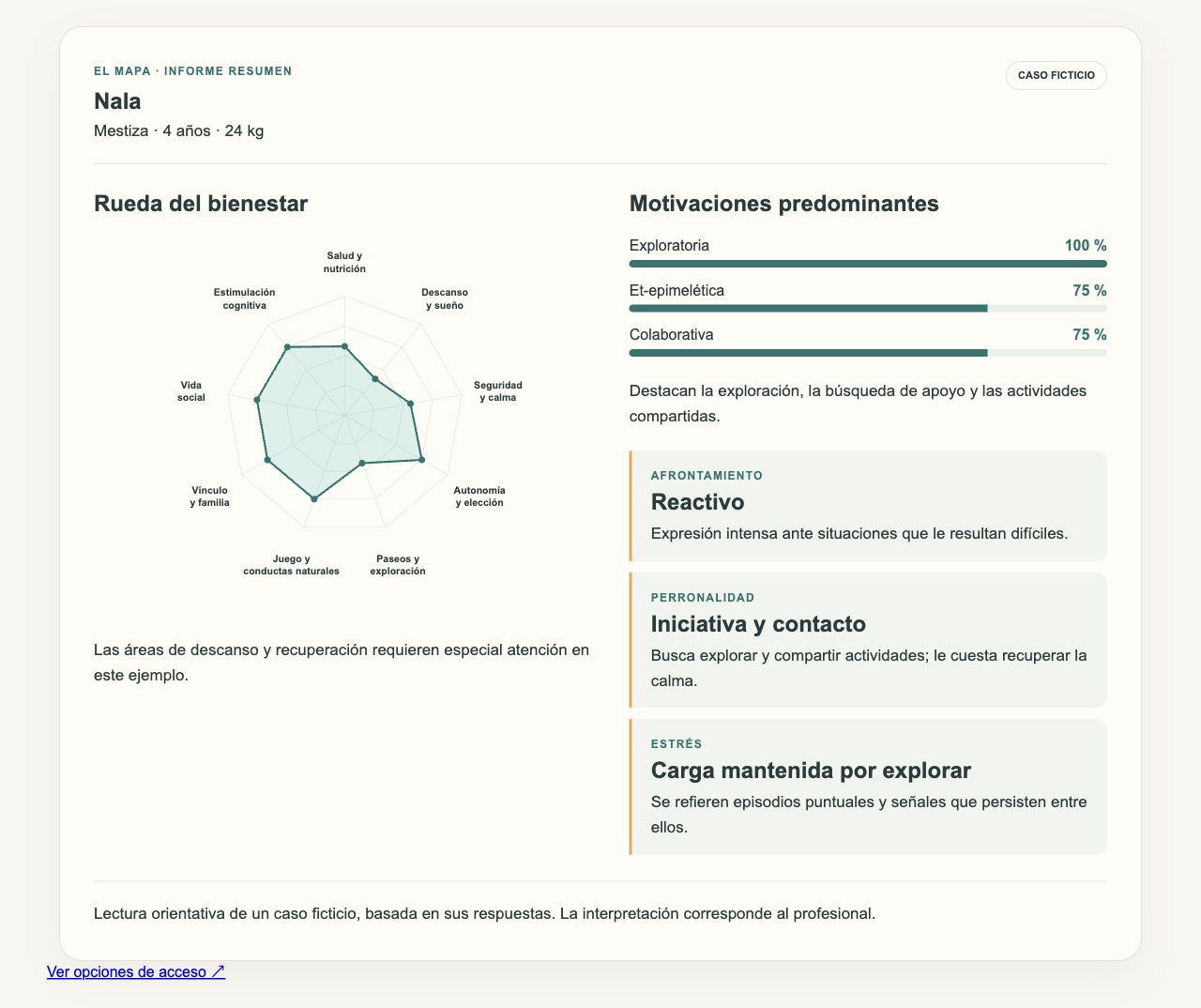The width and height of the screenshot is (1201, 1008).
Task: Click the 'Autonomía y elección' radar label
Action: (479, 496)
